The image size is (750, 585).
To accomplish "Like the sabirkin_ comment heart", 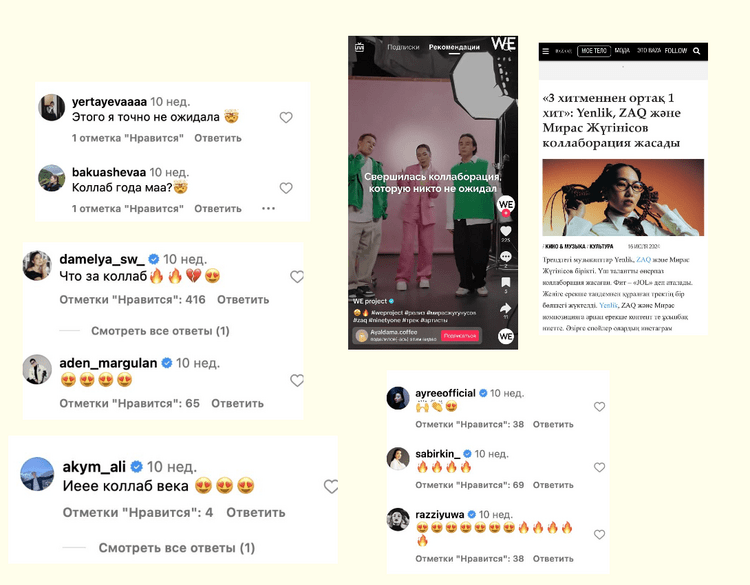I will 599,467.
